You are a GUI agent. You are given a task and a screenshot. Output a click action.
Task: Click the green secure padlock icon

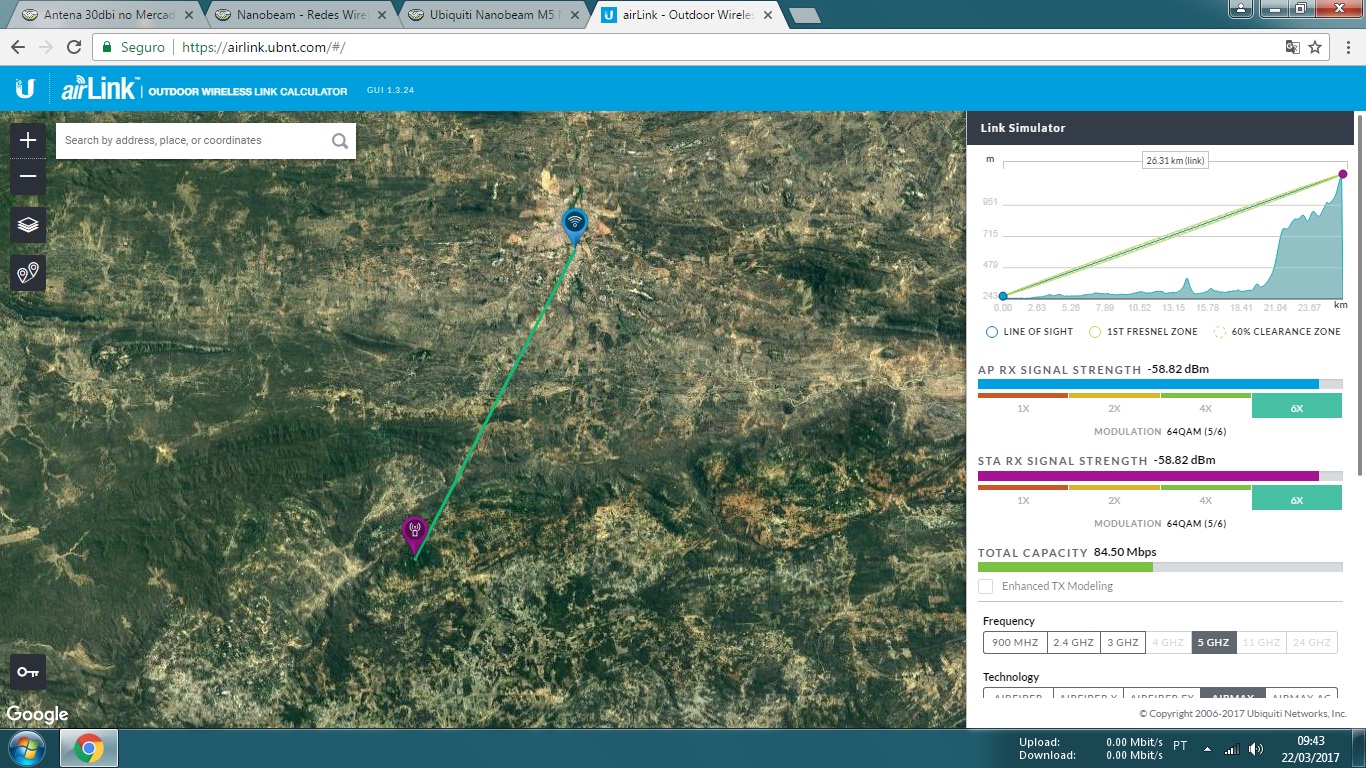tap(107, 47)
